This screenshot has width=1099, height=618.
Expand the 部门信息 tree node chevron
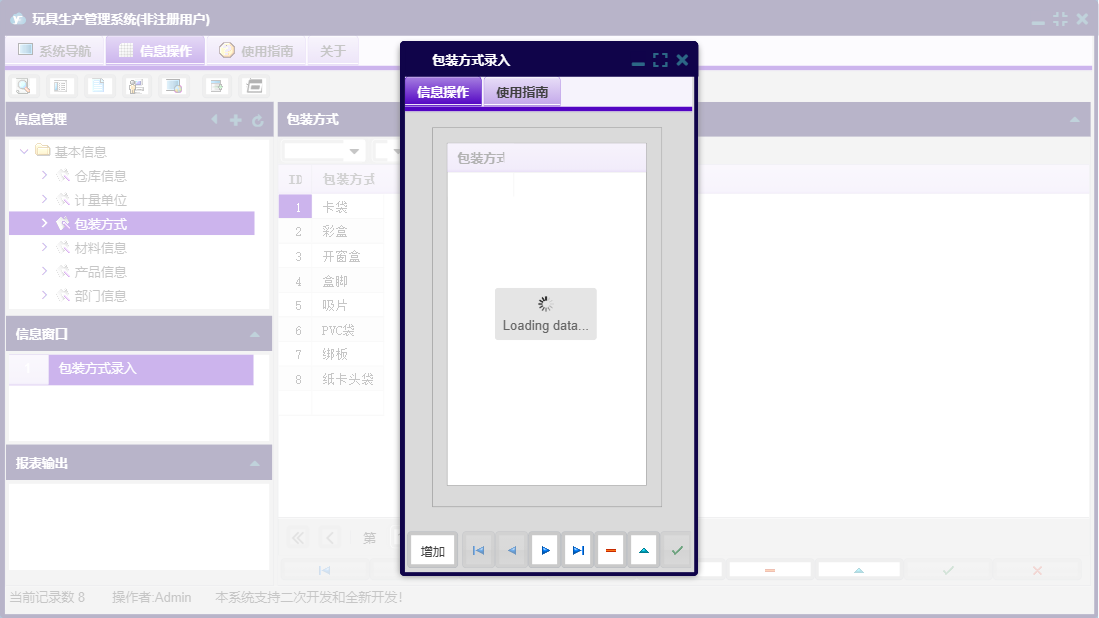(x=44, y=294)
